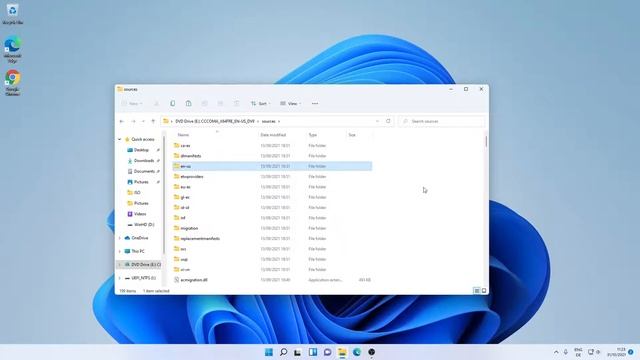Show hidden system tray icons
Viewport: 640px width, 360px height.
[x=556, y=352]
